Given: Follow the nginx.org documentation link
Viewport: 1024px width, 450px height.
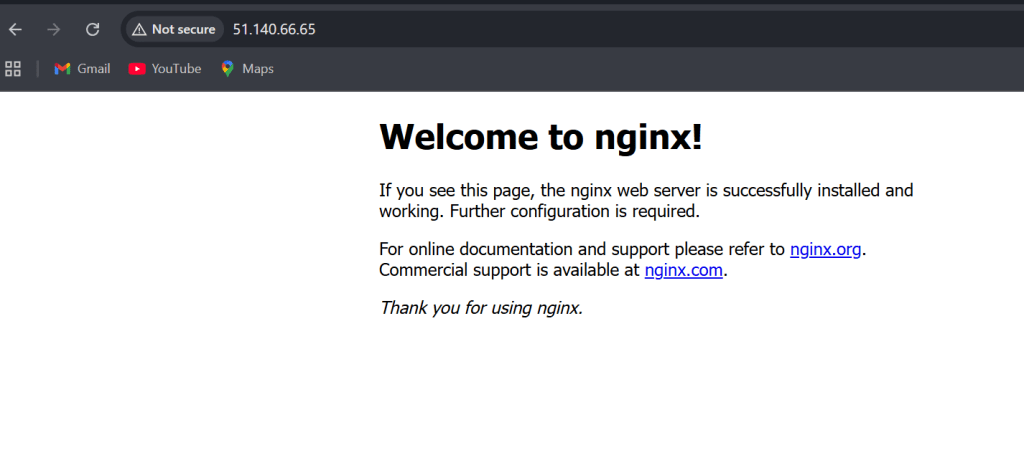Looking at the screenshot, I should (x=825, y=249).
